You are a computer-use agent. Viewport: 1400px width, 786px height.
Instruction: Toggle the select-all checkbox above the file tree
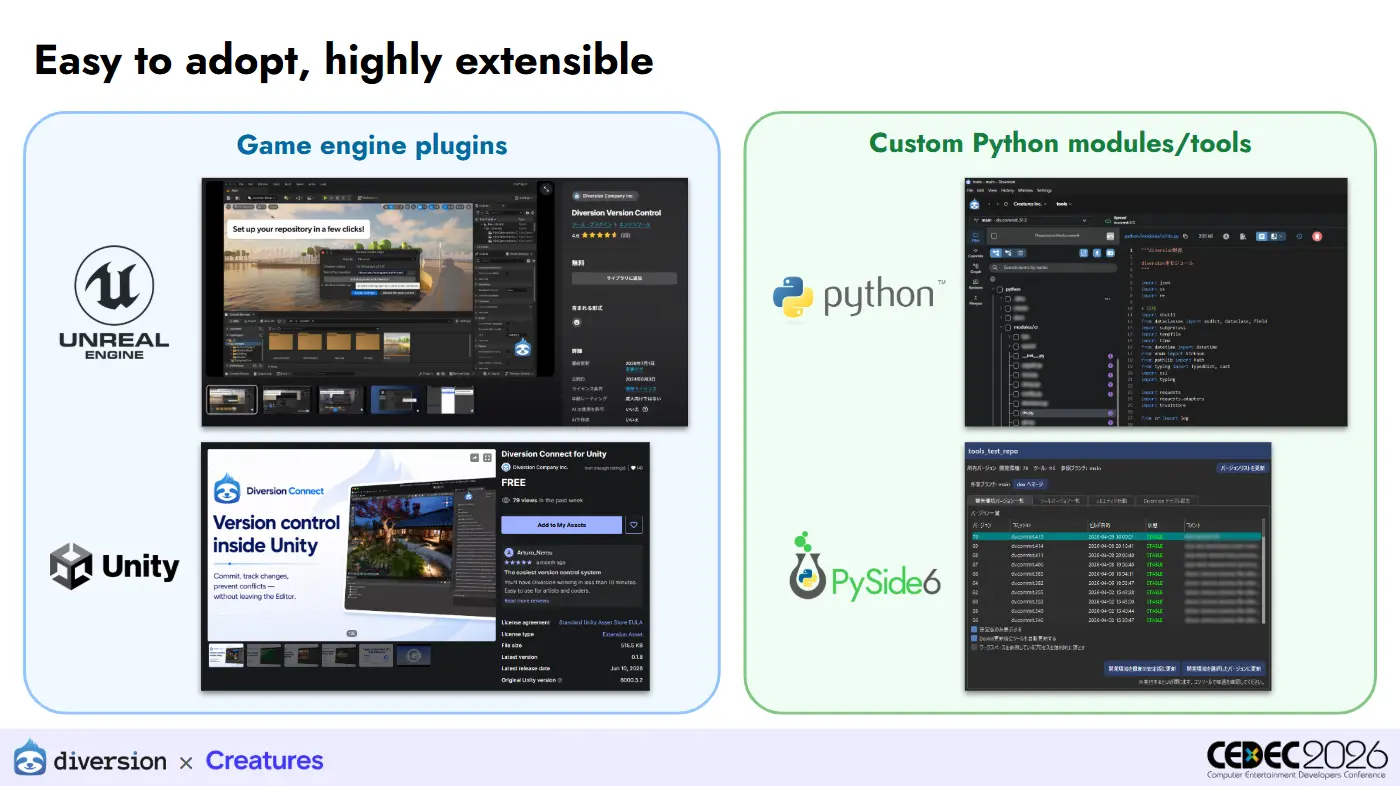pyautogui.click(x=994, y=236)
